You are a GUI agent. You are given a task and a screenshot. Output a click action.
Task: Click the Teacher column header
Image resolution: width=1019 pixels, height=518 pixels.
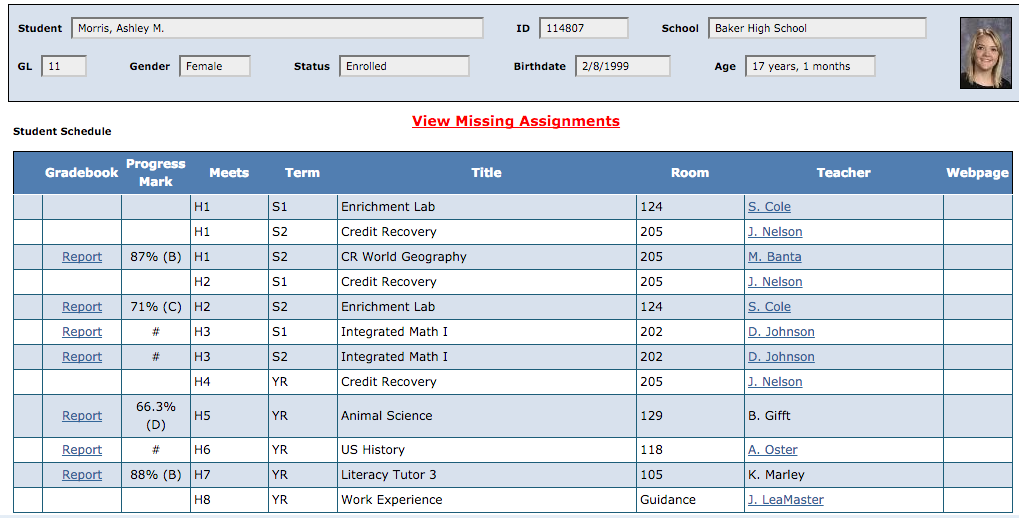point(843,173)
